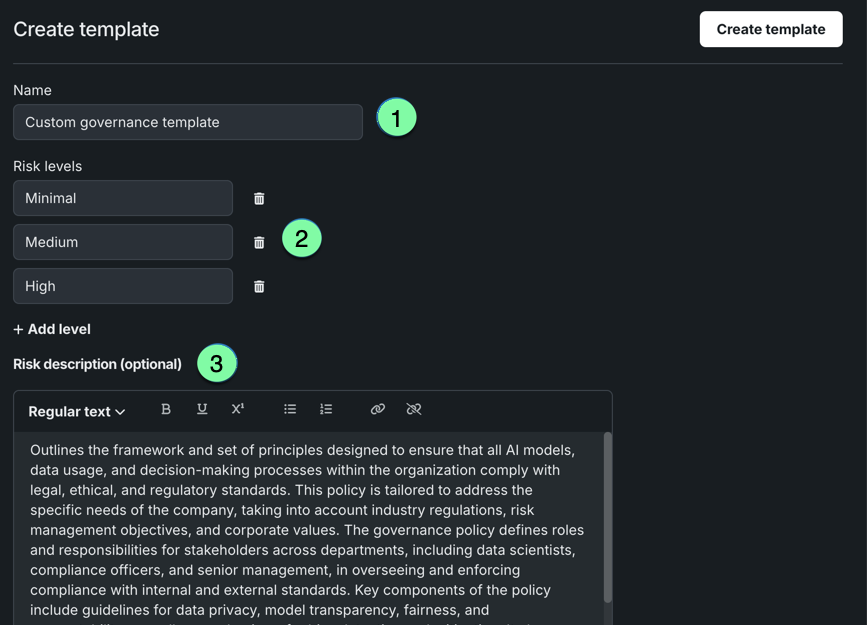Screen dimensions: 867x625
Task: Delete the Minimal risk level
Action: pyautogui.click(x=259, y=199)
